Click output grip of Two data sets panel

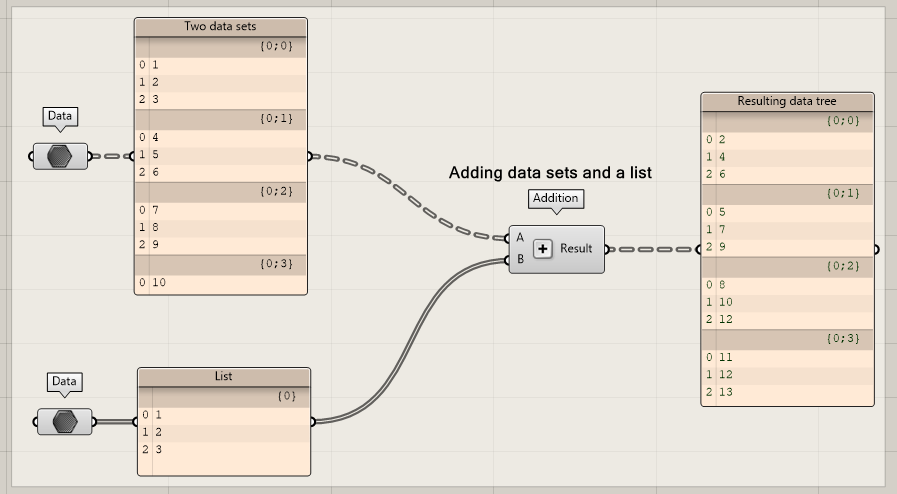[x=310, y=156]
